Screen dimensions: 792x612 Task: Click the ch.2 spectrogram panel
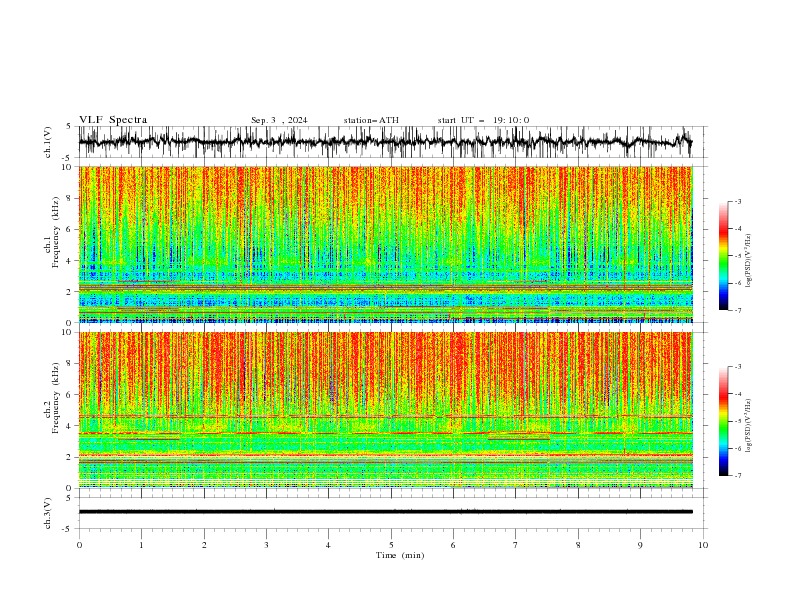point(385,410)
